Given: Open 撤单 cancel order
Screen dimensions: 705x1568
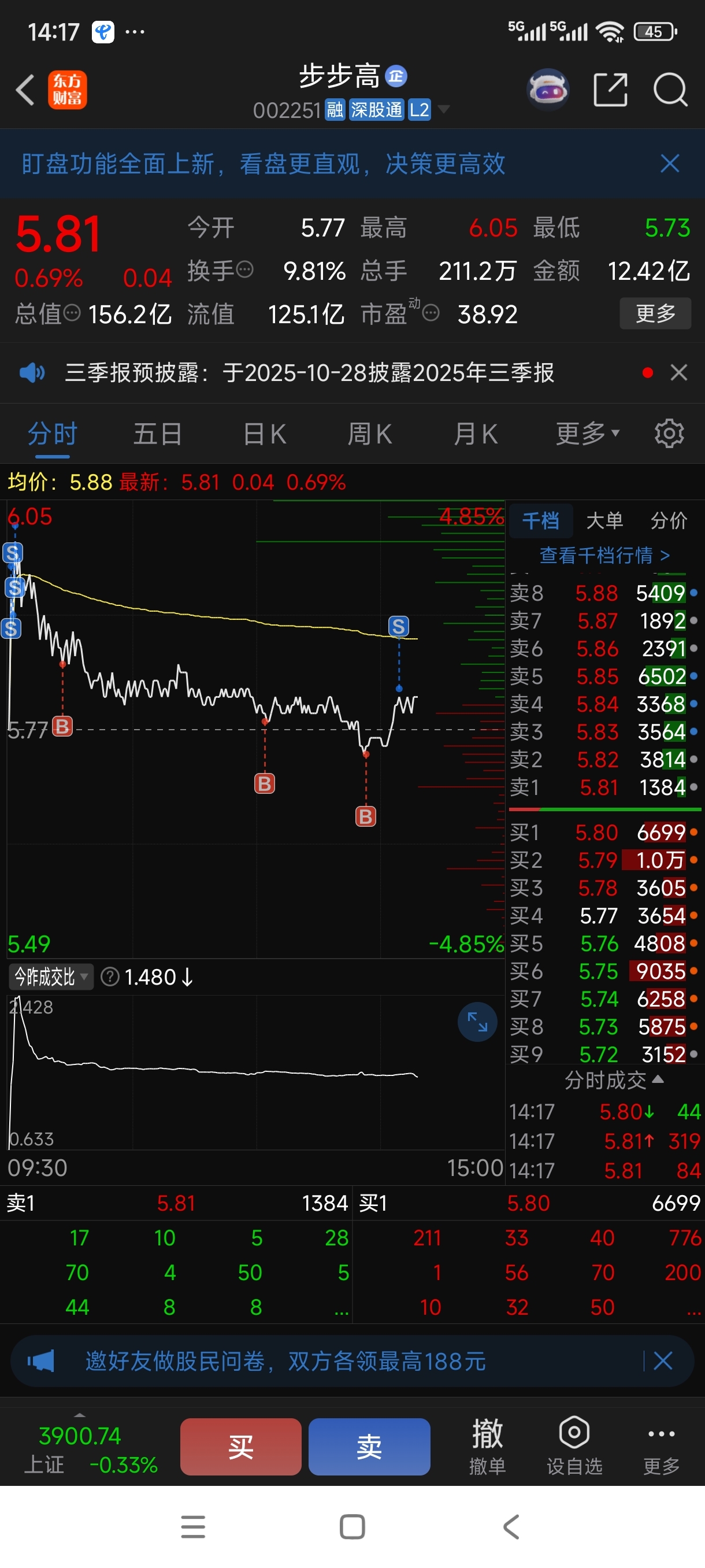Looking at the screenshot, I should click(487, 1446).
